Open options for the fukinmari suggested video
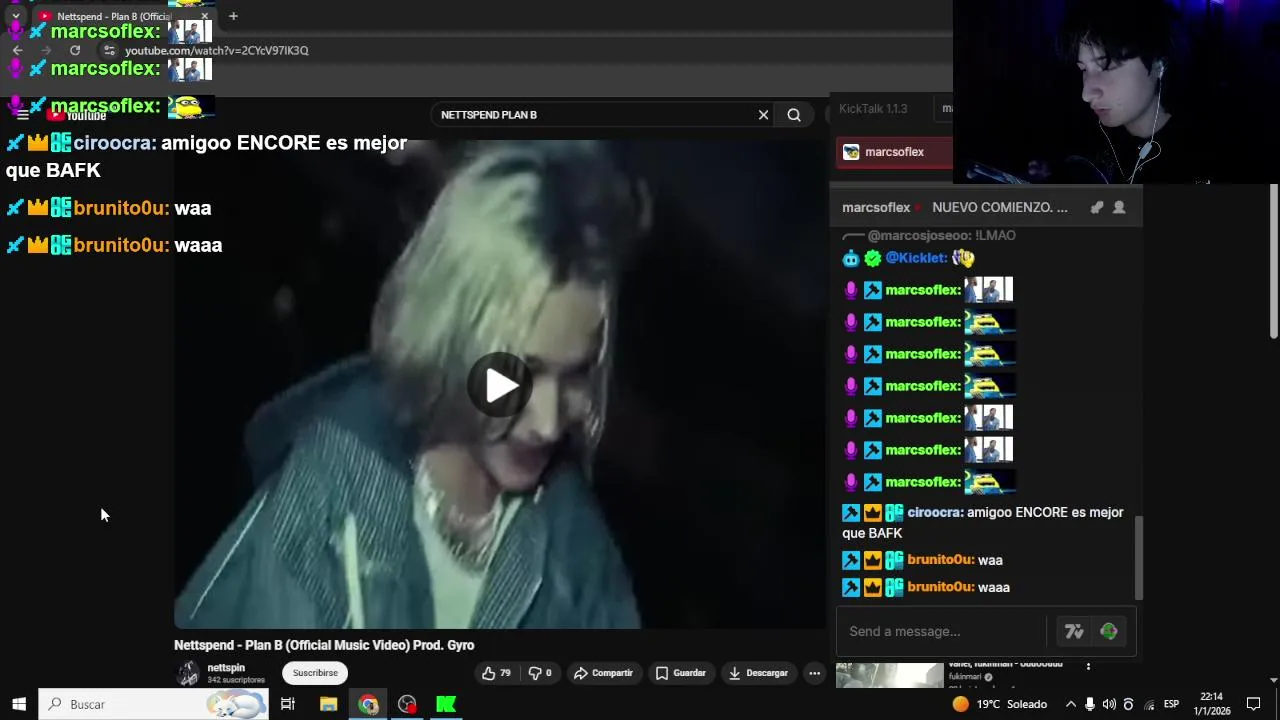This screenshot has height=720, width=1280. [x=1088, y=666]
